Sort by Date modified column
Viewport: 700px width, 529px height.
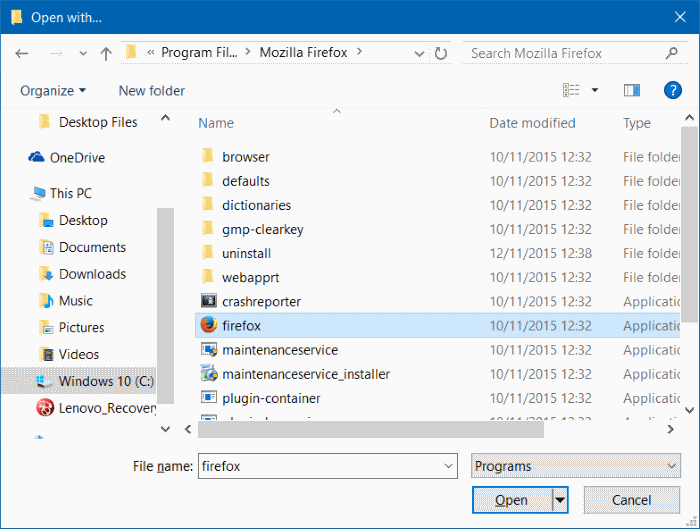(532, 123)
